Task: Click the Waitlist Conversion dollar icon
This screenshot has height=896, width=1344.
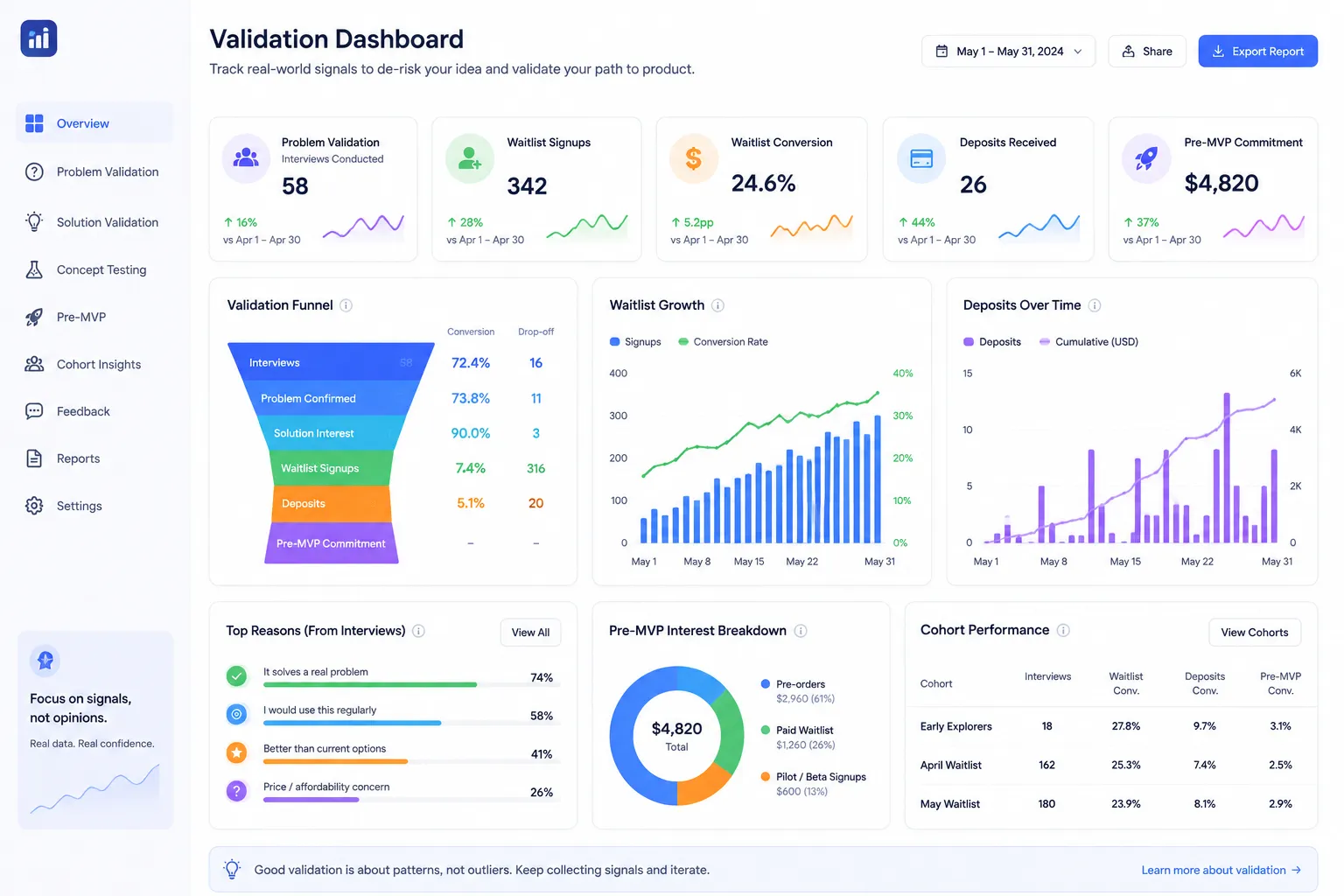Action: 694,158
